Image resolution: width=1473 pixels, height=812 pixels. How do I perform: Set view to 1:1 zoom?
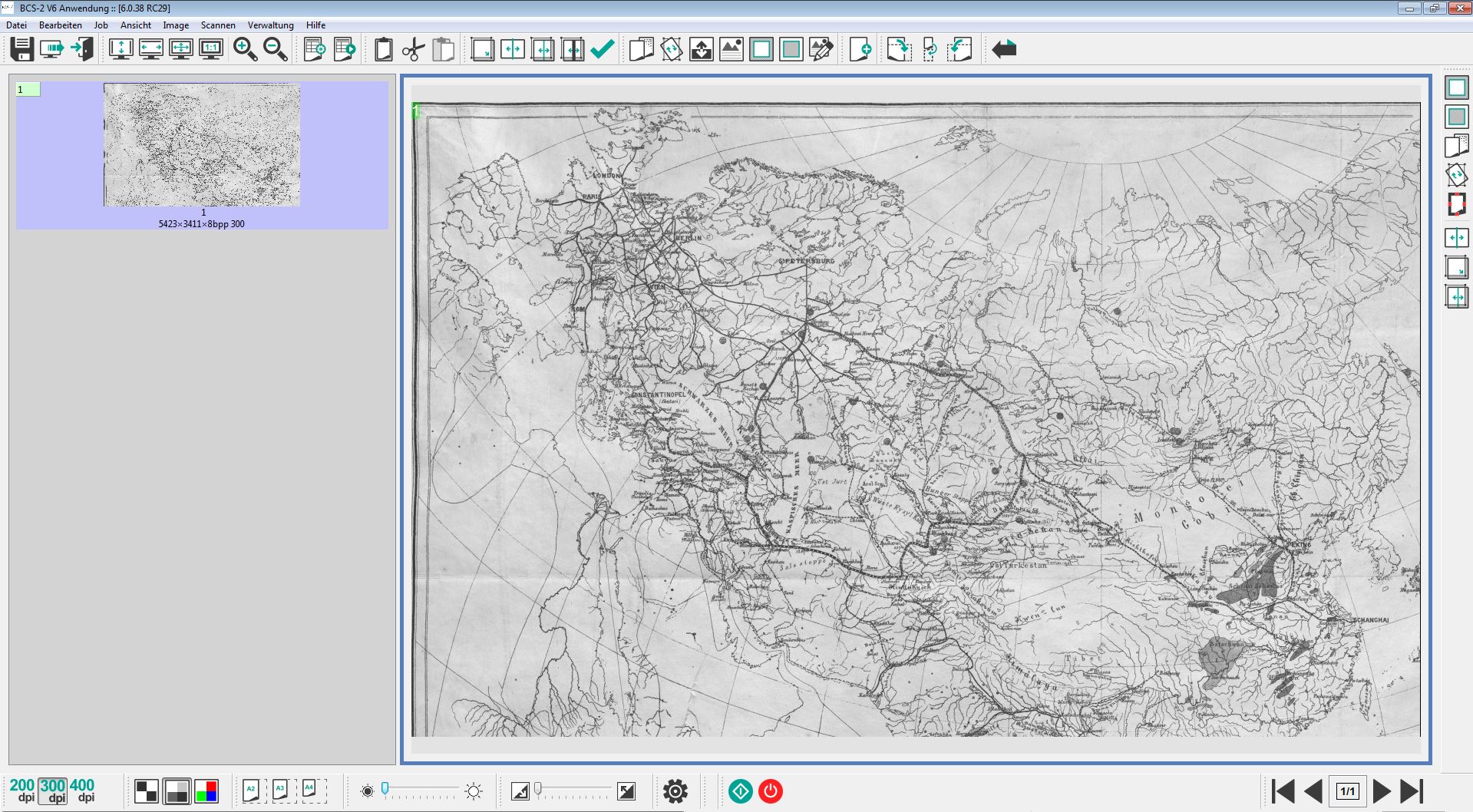[x=210, y=49]
